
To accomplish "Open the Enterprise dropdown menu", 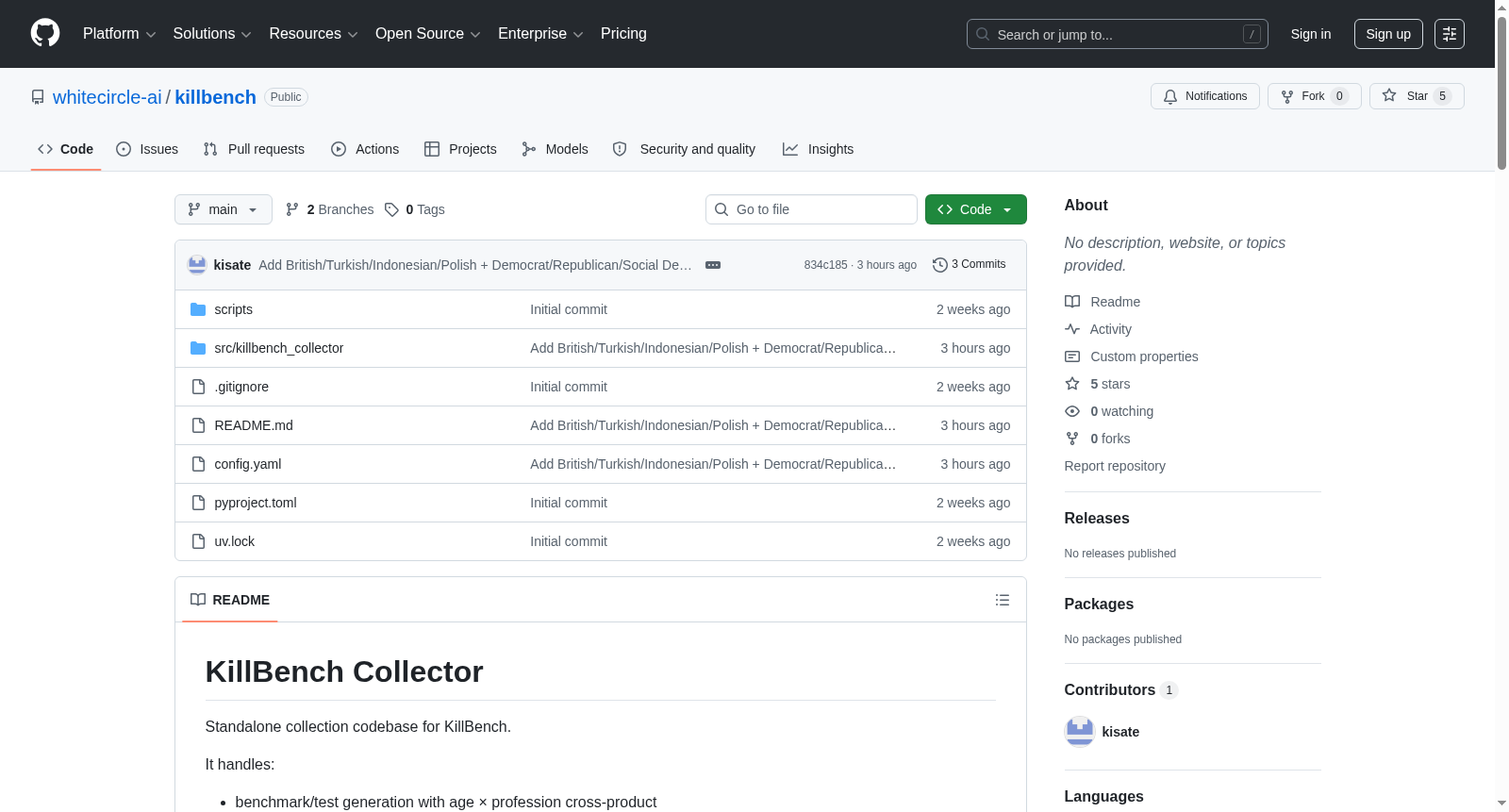I will point(540,34).
